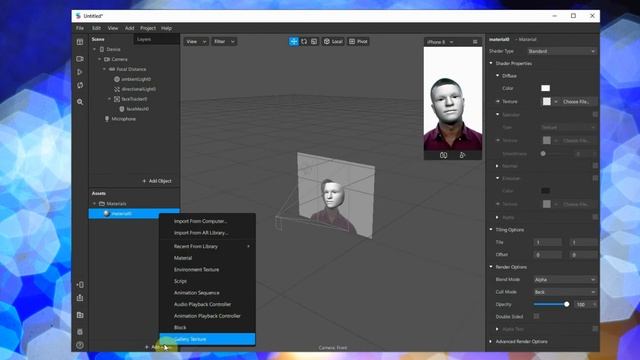640x360 pixels.
Task: Choose Environment Texture in context menu
Action: [207, 270]
